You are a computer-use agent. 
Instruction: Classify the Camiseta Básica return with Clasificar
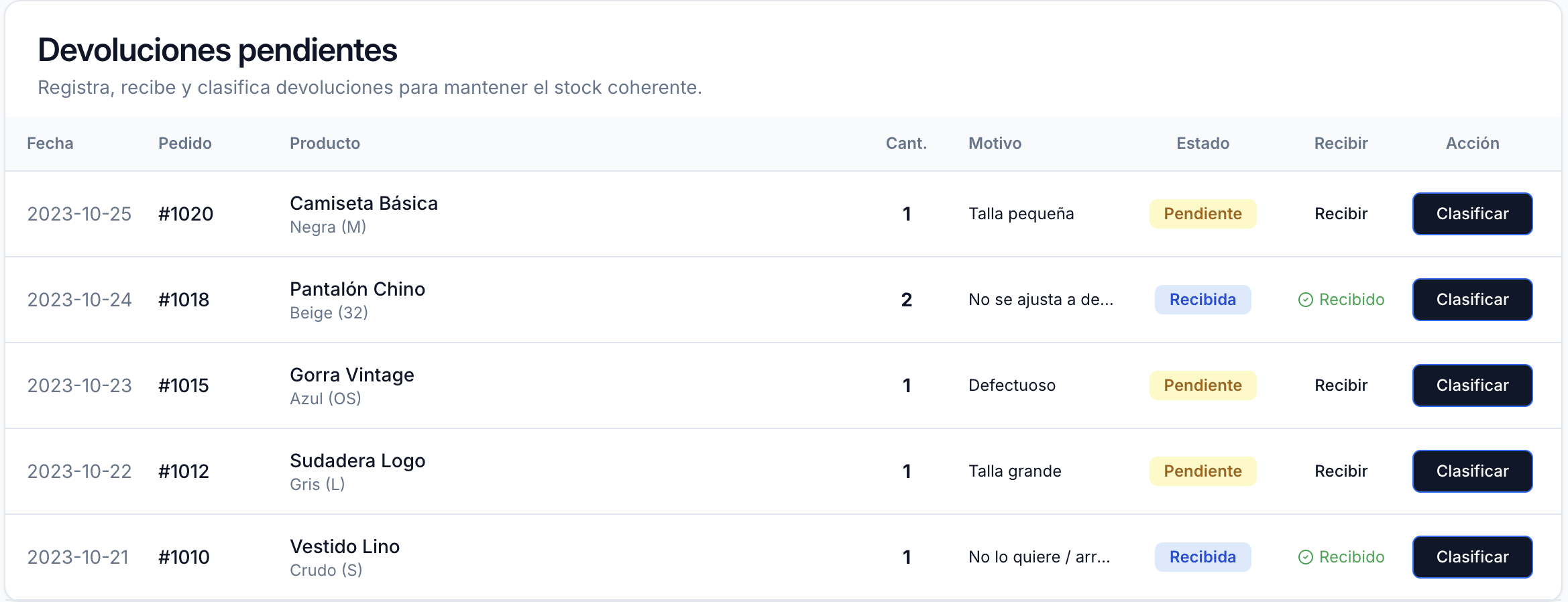click(x=1472, y=213)
